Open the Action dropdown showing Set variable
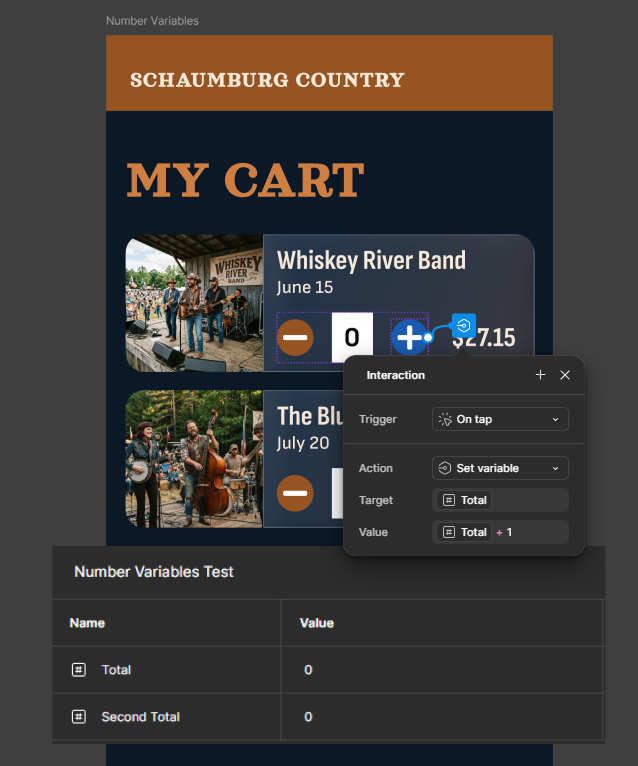 click(x=500, y=468)
